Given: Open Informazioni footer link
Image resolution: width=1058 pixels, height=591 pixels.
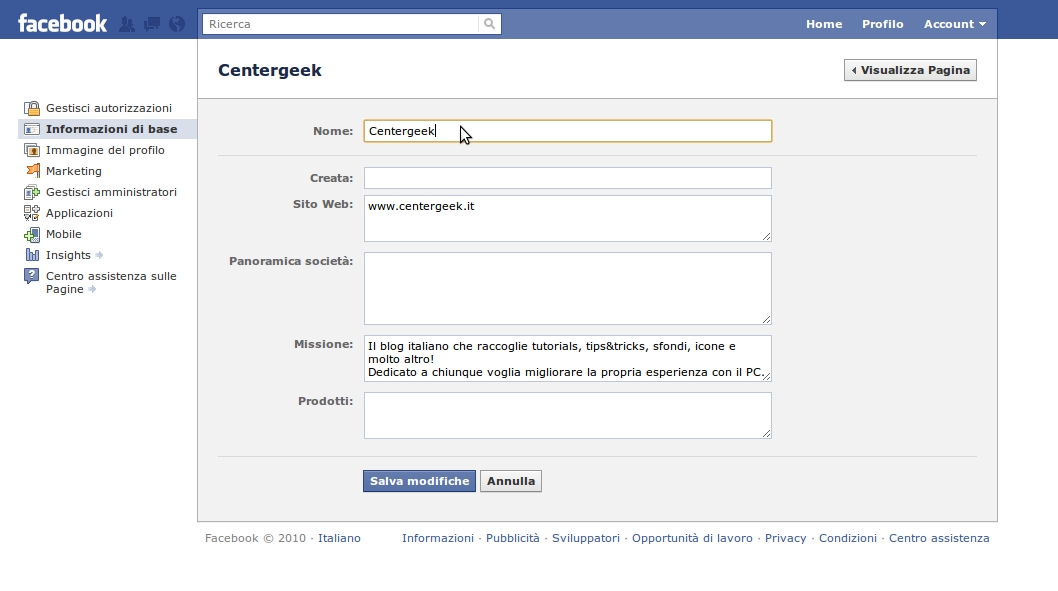Looking at the screenshot, I should [438, 538].
